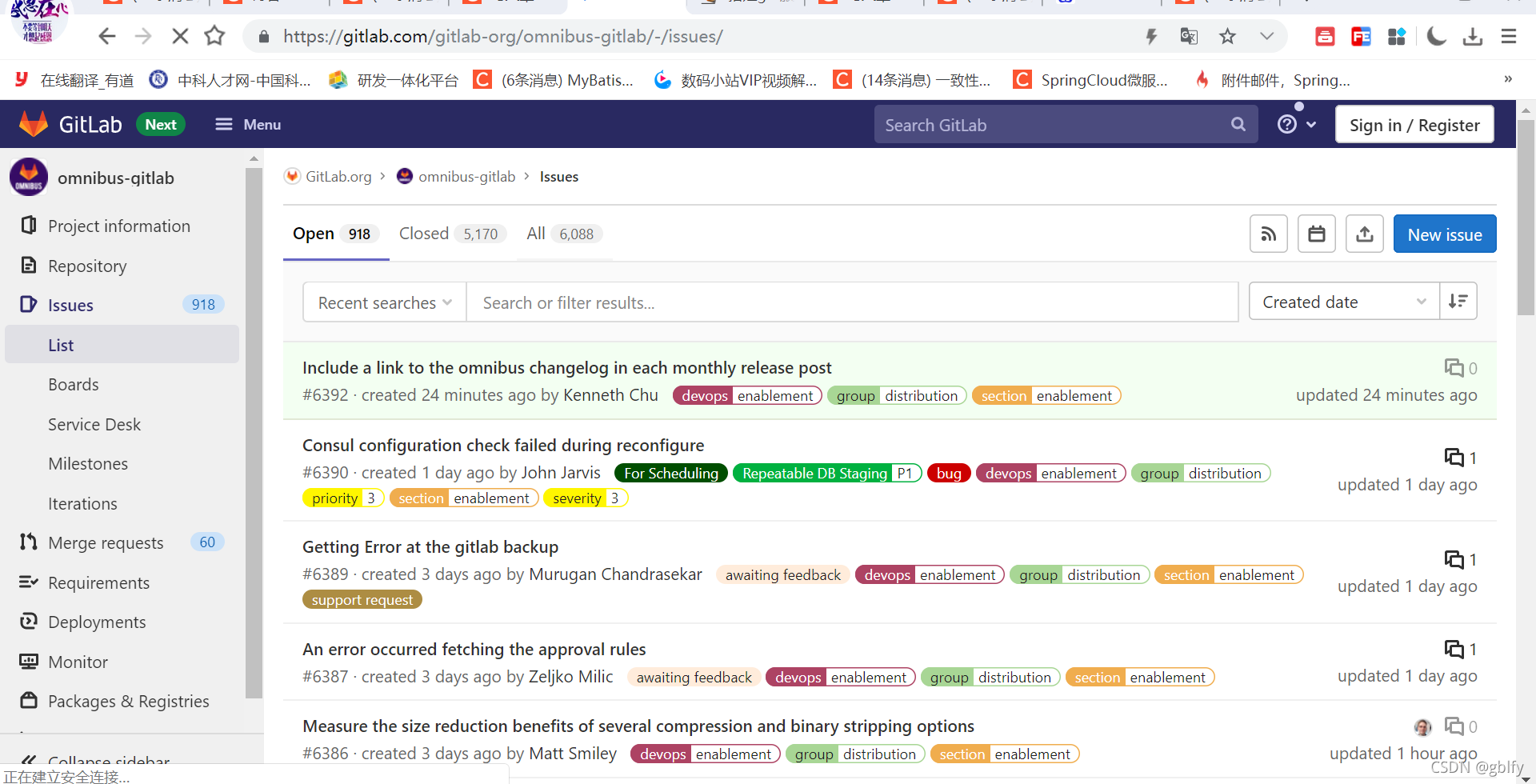Stop page loading with the X icon
1536x784 pixels.
[180, 36]
